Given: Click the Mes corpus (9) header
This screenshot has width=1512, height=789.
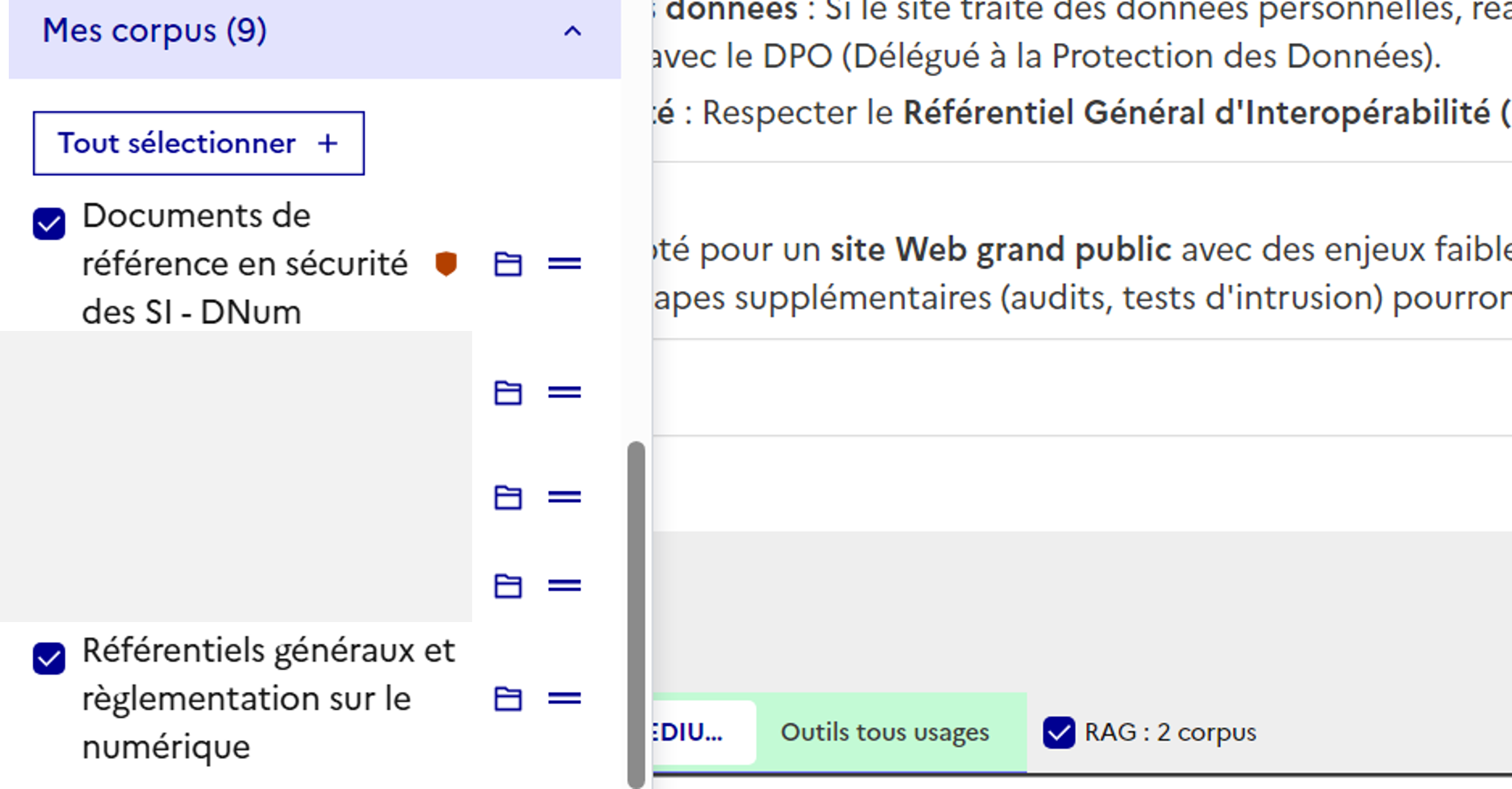Looking at the screenshot, I should tap(155, 30).
